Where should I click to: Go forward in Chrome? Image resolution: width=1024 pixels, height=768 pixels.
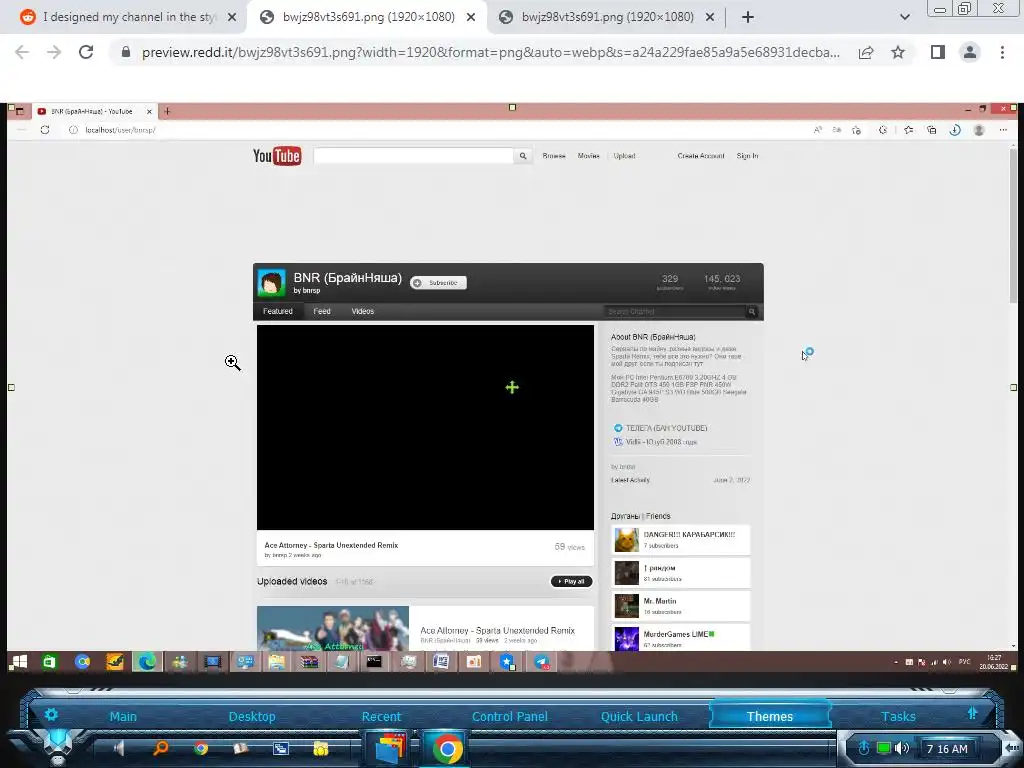(x=54, y=52)
